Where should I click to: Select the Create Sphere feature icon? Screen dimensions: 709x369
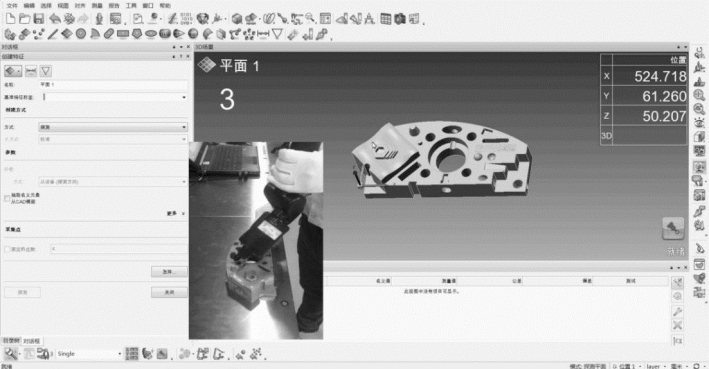click(193, 33)
